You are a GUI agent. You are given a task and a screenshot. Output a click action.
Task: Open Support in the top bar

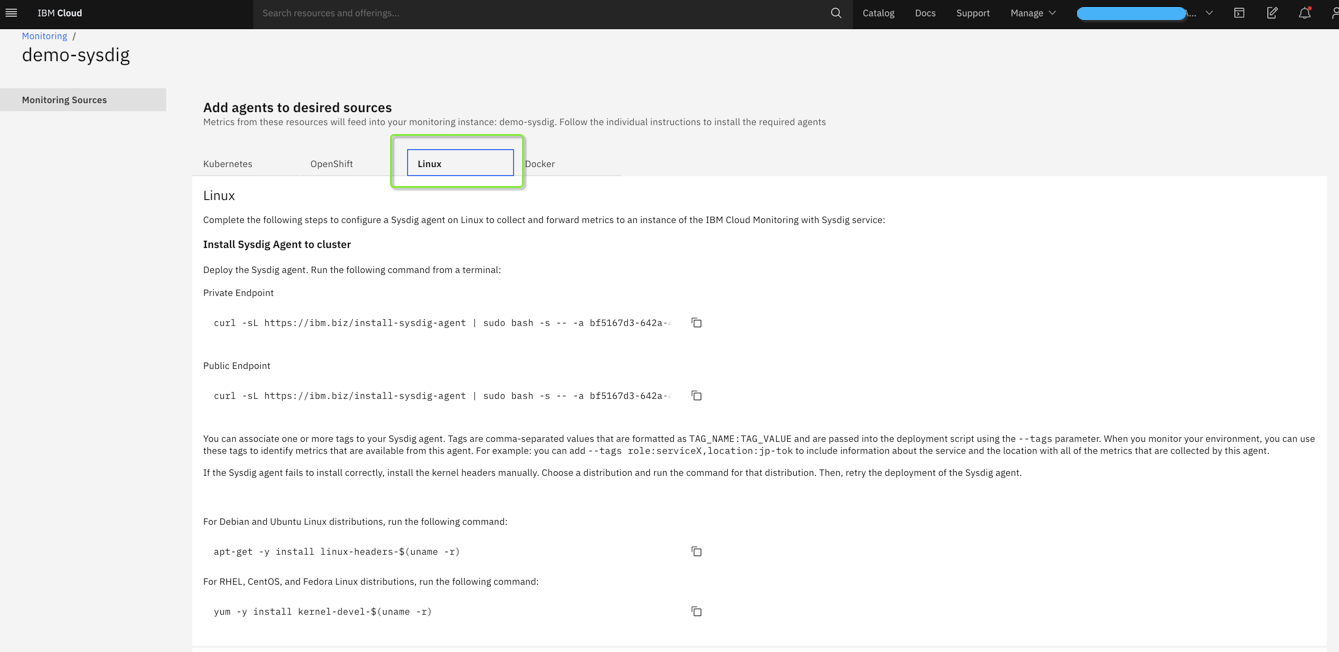(973, 13)
